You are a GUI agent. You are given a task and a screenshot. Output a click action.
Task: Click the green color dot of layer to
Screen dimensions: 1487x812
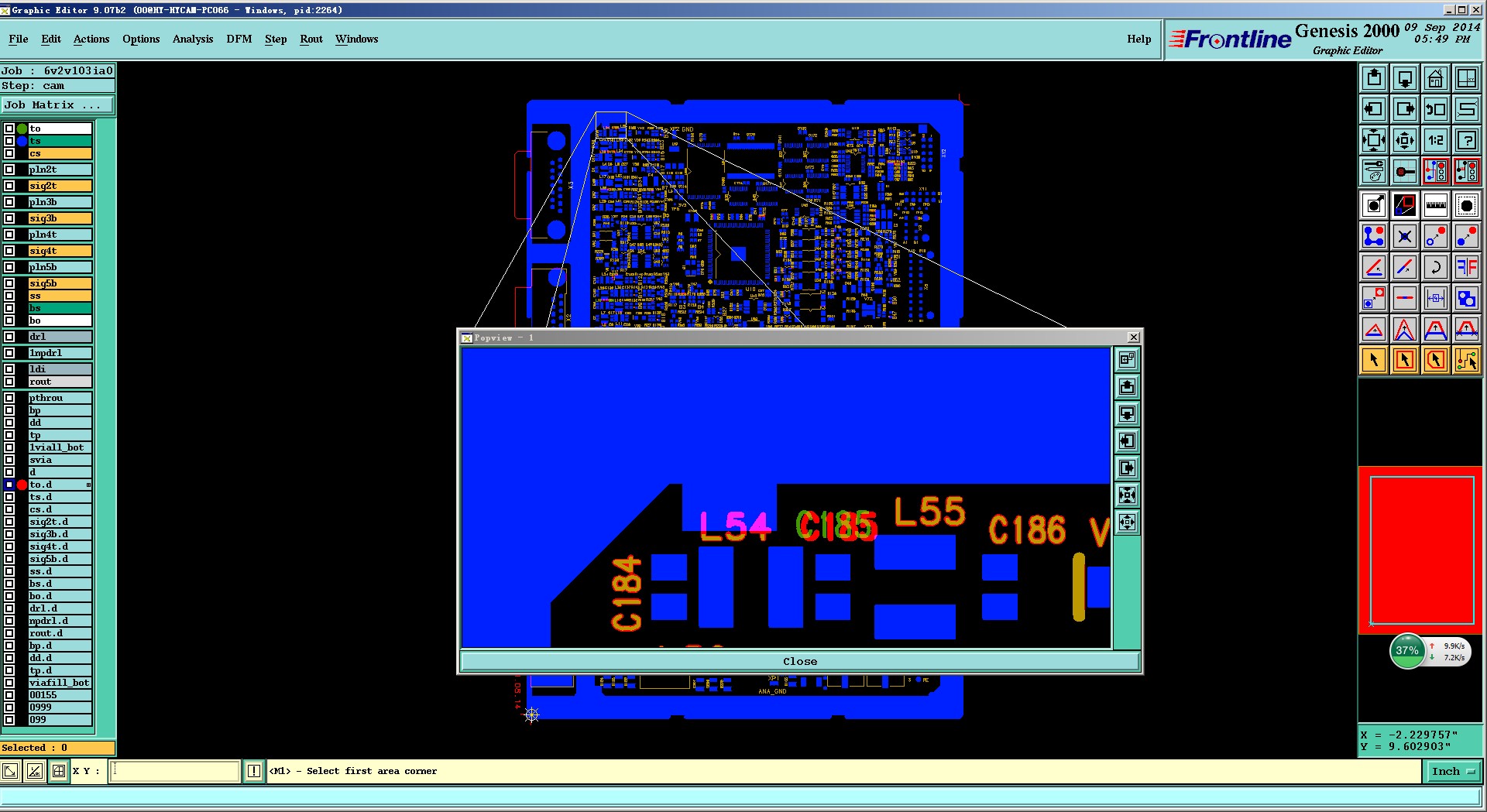coord(22,128)
